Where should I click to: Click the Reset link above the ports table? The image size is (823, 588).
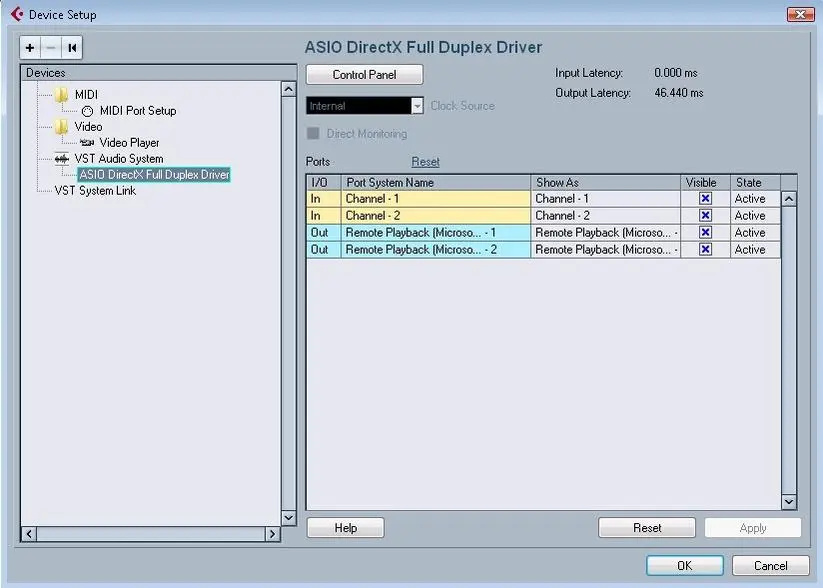425,162
